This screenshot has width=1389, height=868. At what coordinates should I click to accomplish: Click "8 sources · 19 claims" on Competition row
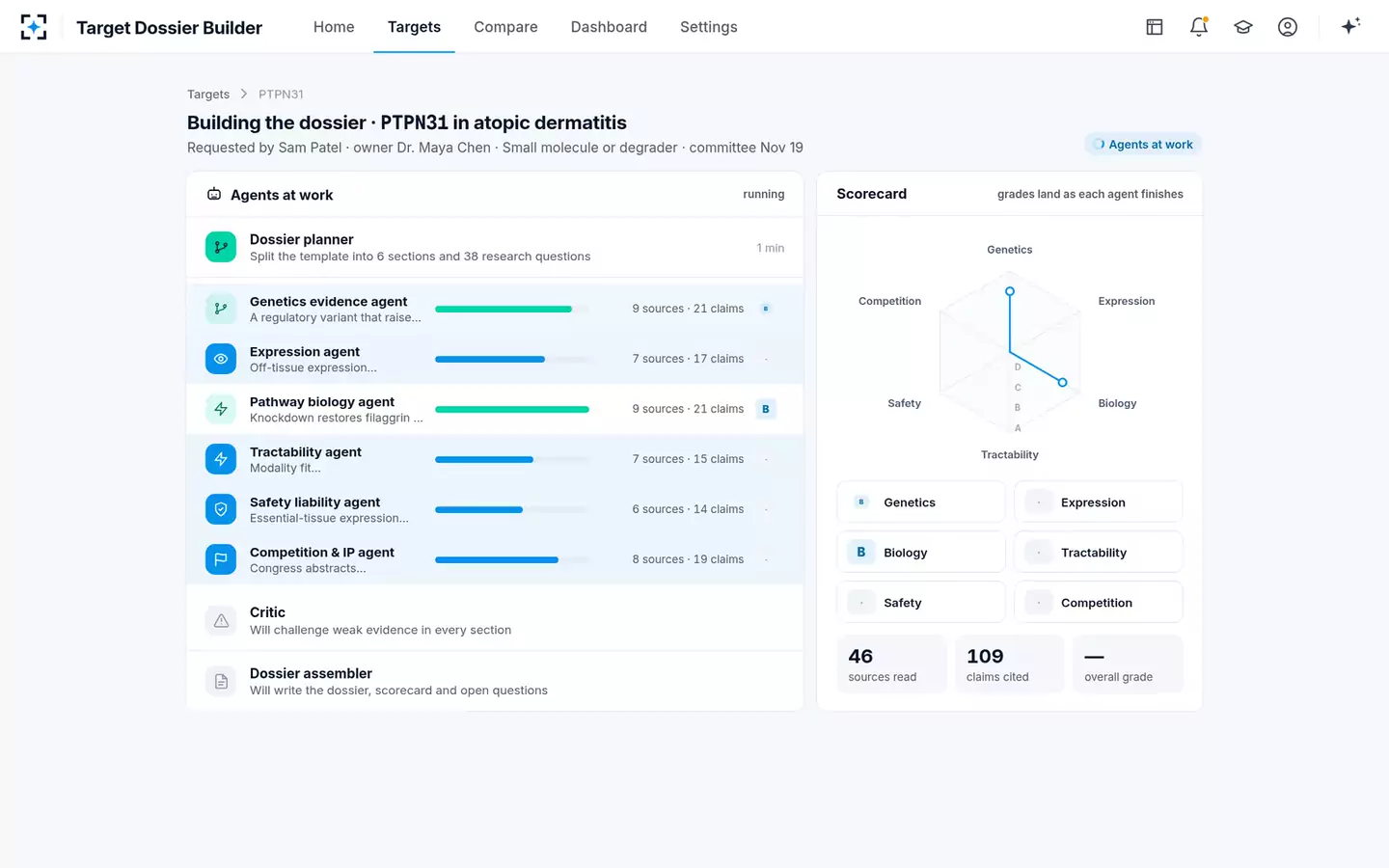688,559
